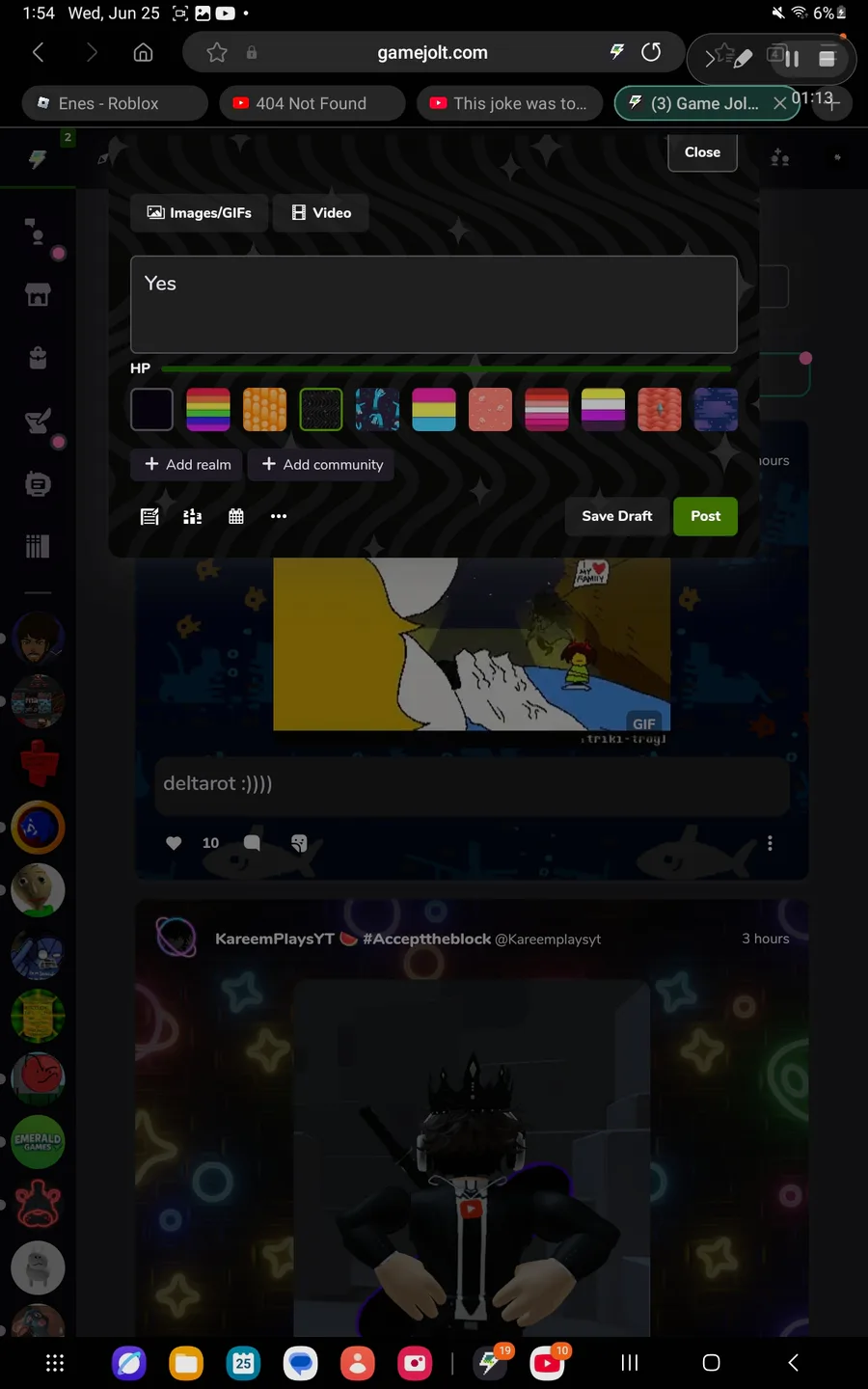The width and height of the screenshot is (868, 1389).
Task: Select the Video attachment tab
Action: [321, 213]
